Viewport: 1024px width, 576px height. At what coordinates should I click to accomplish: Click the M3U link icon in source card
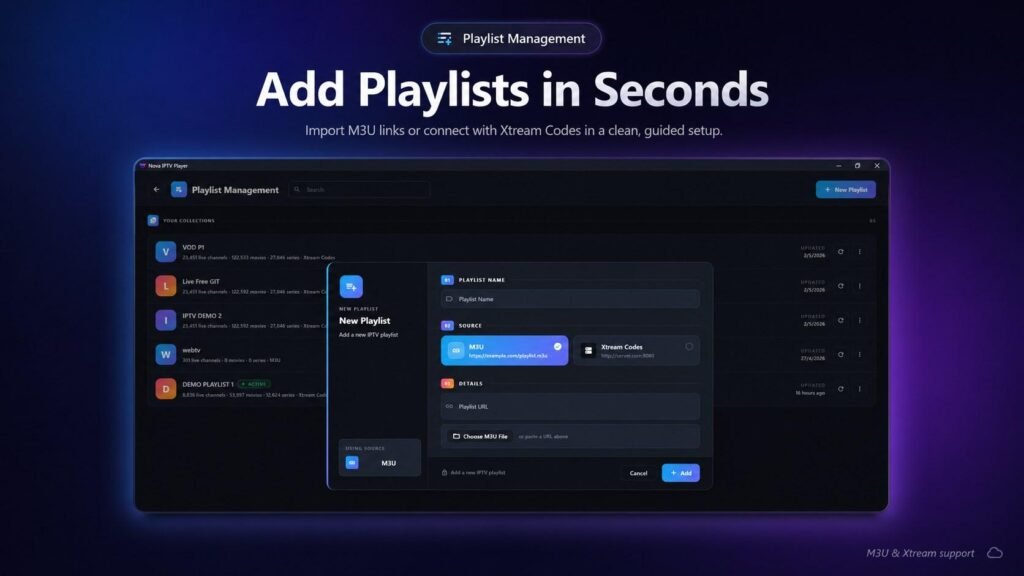point(456,351)
